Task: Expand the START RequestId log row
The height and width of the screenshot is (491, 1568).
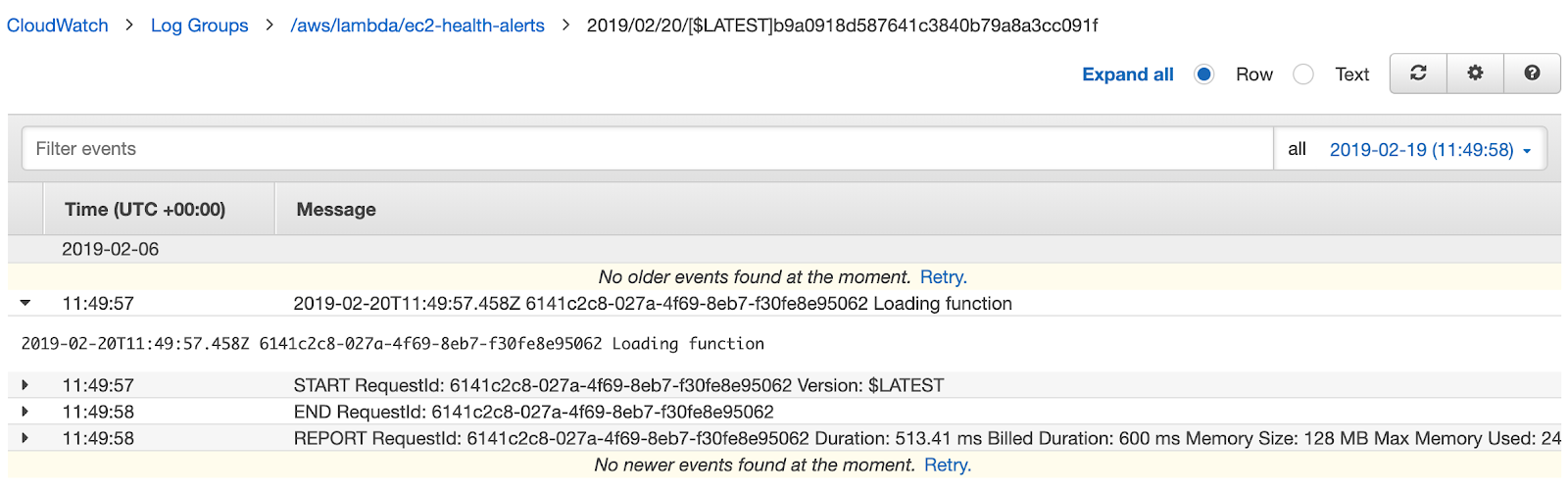Action: click(x=25, y=385)
